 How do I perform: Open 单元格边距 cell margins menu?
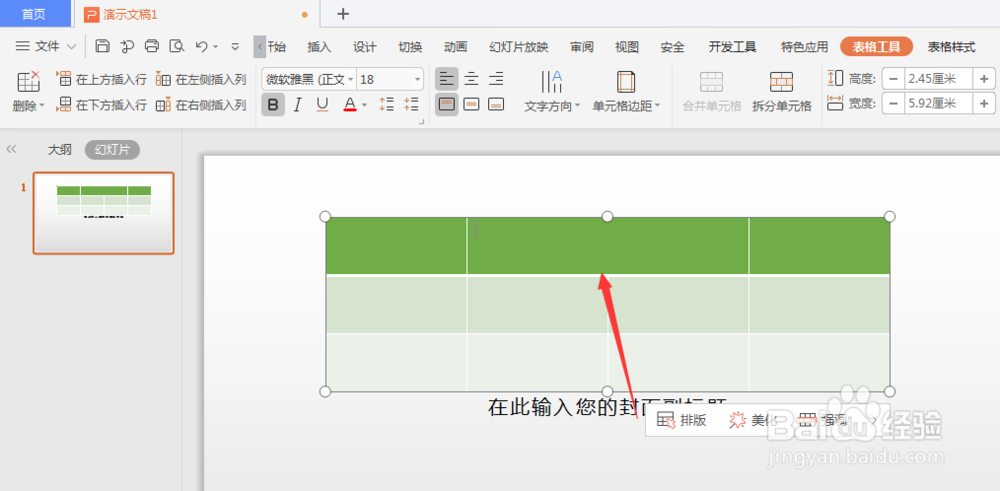(626, 91)
